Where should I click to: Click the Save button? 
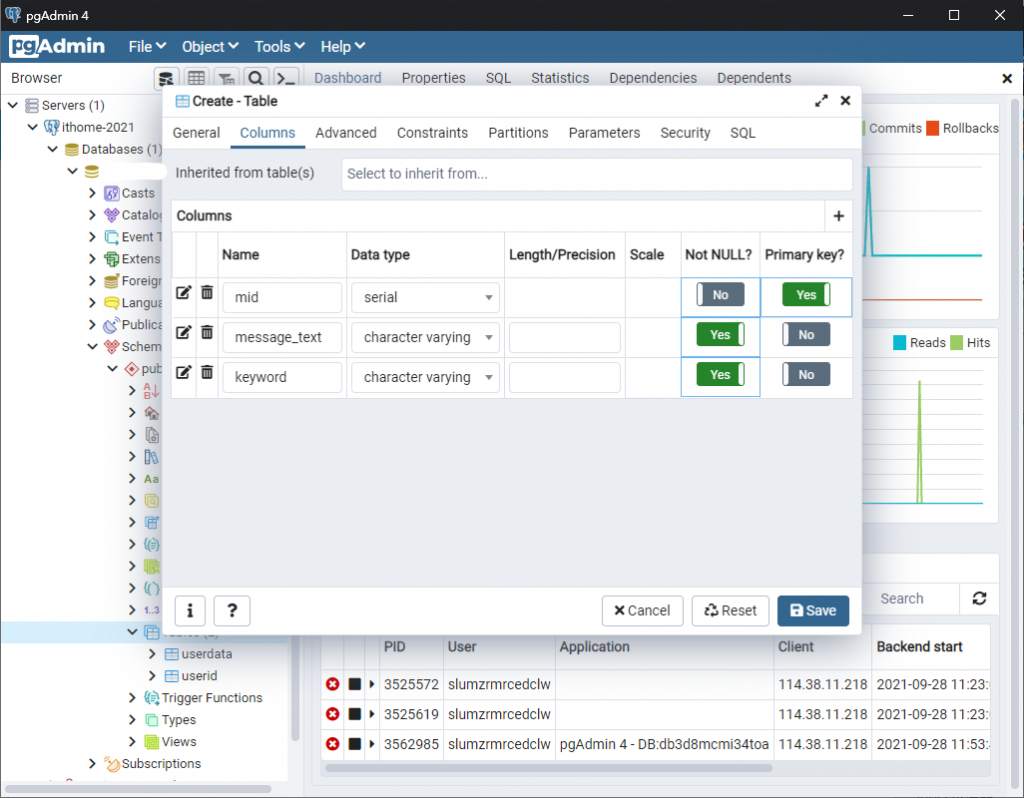click(813, 611)
